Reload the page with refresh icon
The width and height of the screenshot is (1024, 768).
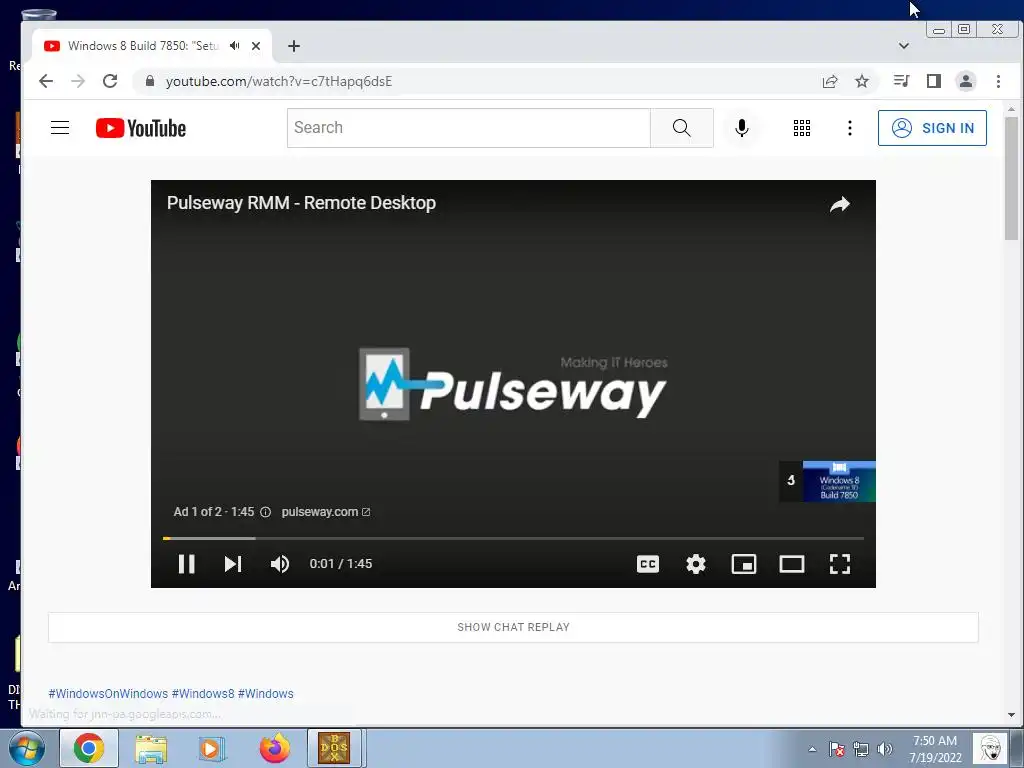tap(110, 81)
